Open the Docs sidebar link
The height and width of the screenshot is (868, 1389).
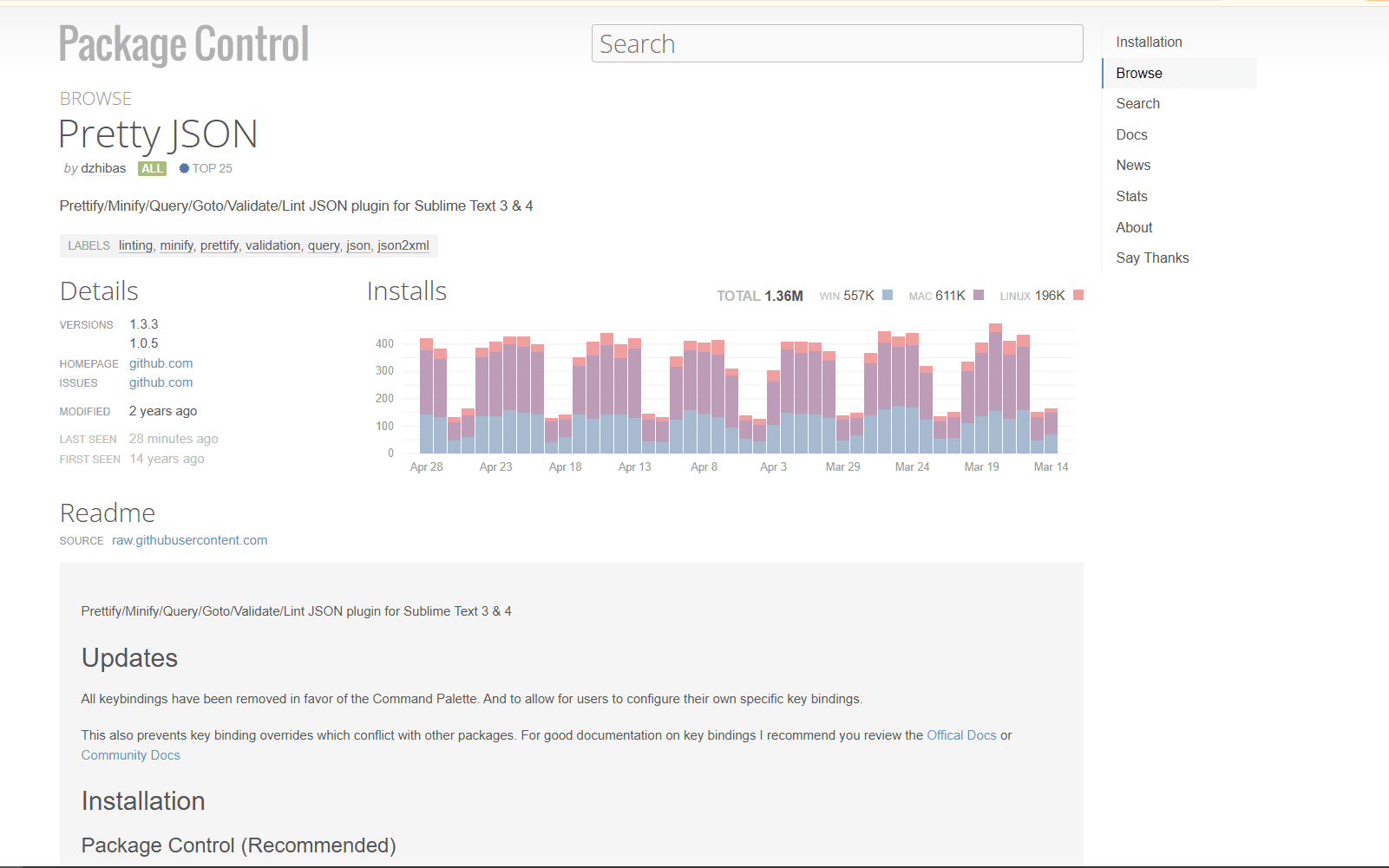[1131, 134]
